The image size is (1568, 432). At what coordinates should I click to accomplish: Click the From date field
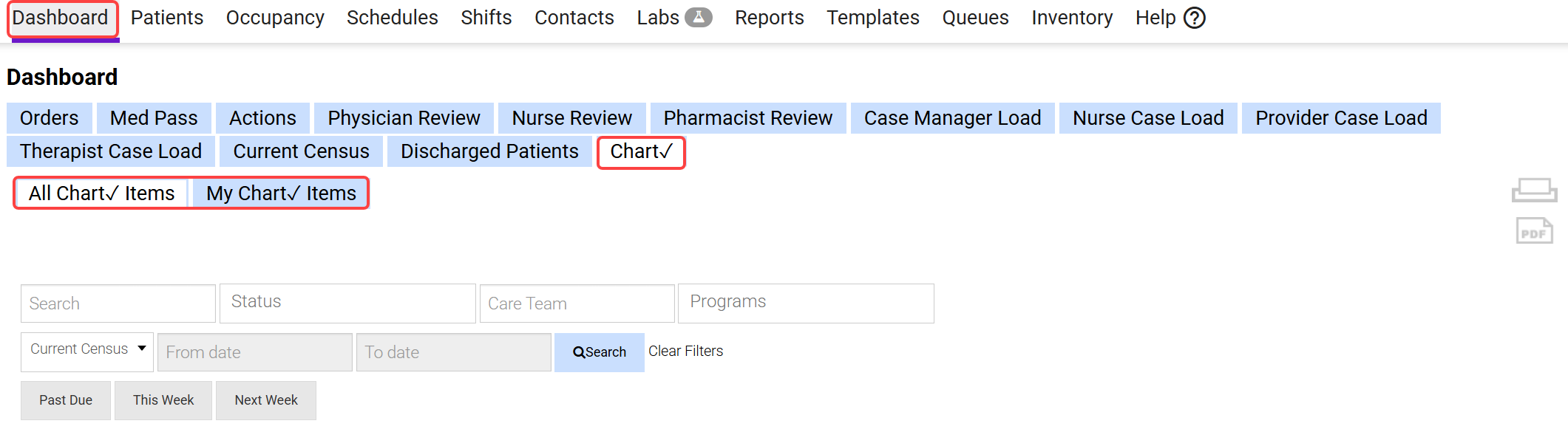(254, 352)
